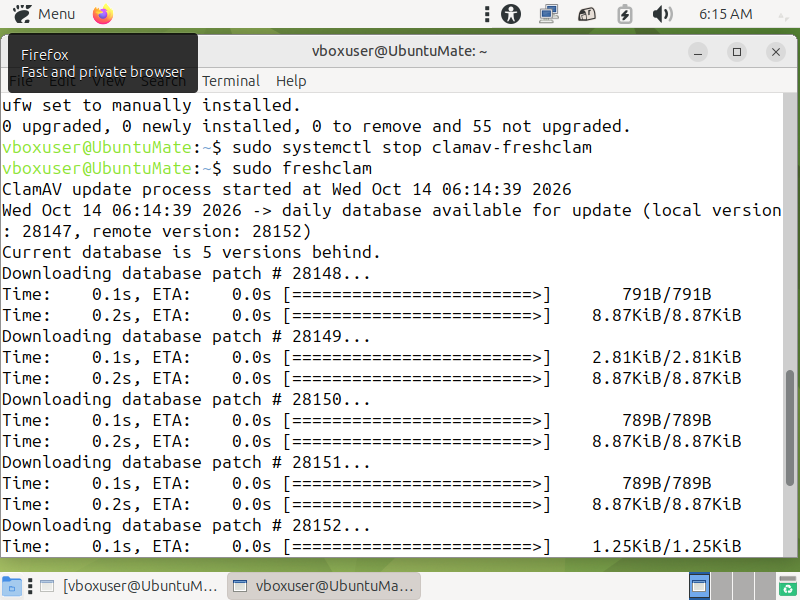Click the faded indicator right of the clock
800x600 pixels.
pyautogui.click(x=783, y=16)
